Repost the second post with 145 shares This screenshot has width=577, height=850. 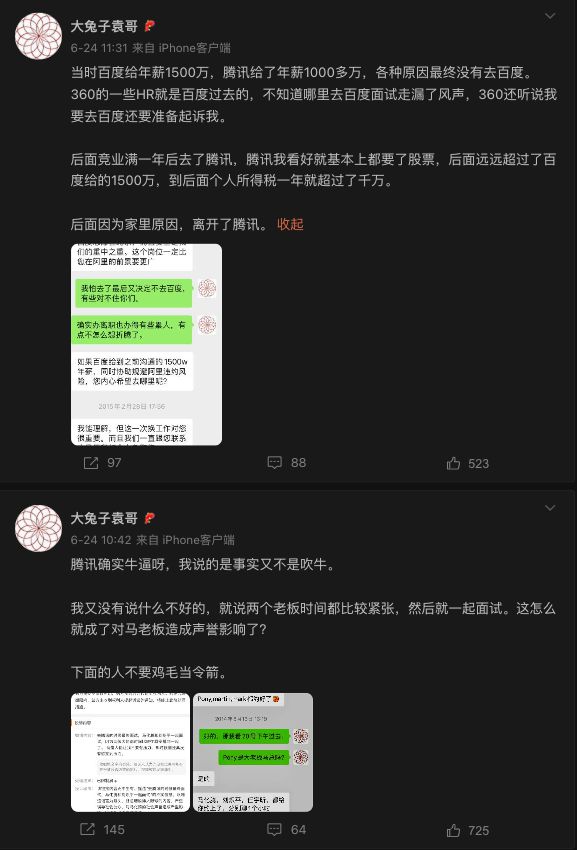pos(102,830)
